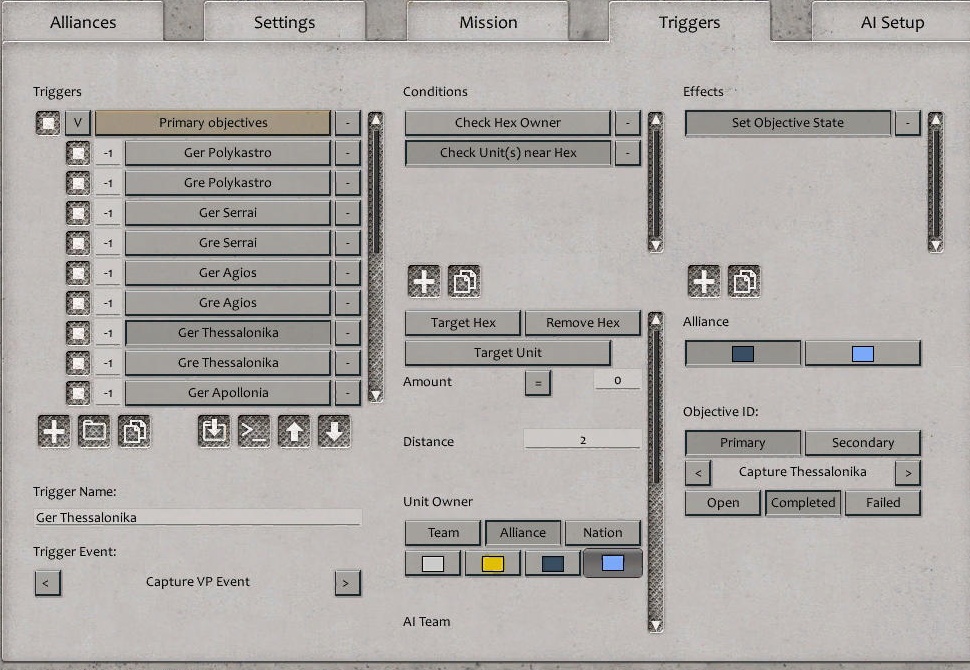Toggle checkbox for Ger Polykastro trigger

click(78, 153)
